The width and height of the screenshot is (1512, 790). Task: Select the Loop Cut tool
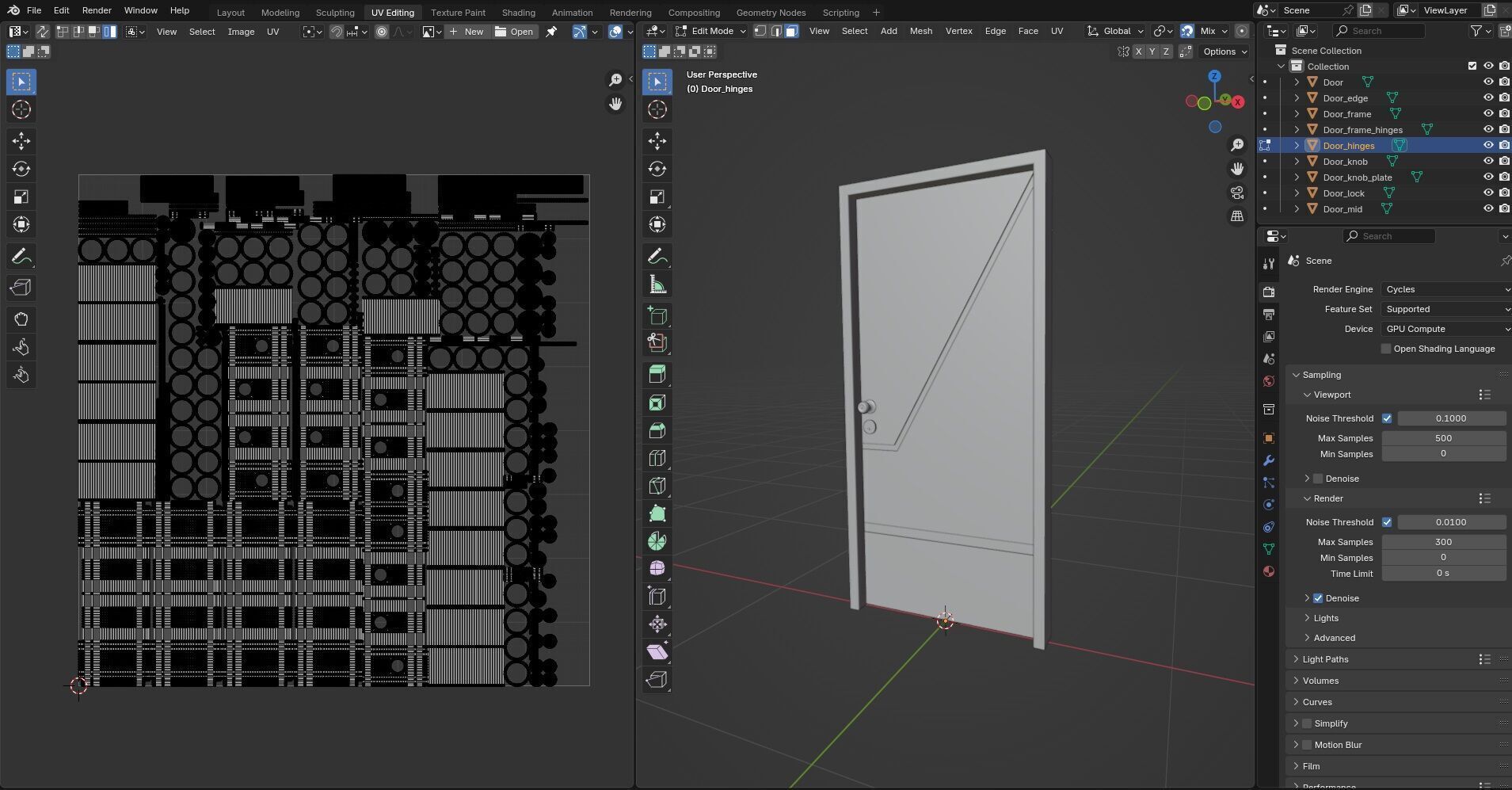[x=657, y=458]
